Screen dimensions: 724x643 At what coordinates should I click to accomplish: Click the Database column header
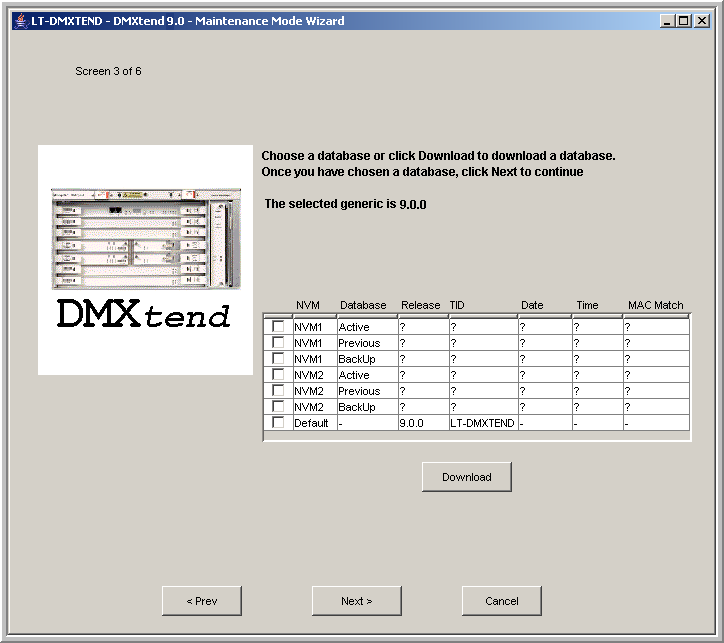tap(363, 305)
